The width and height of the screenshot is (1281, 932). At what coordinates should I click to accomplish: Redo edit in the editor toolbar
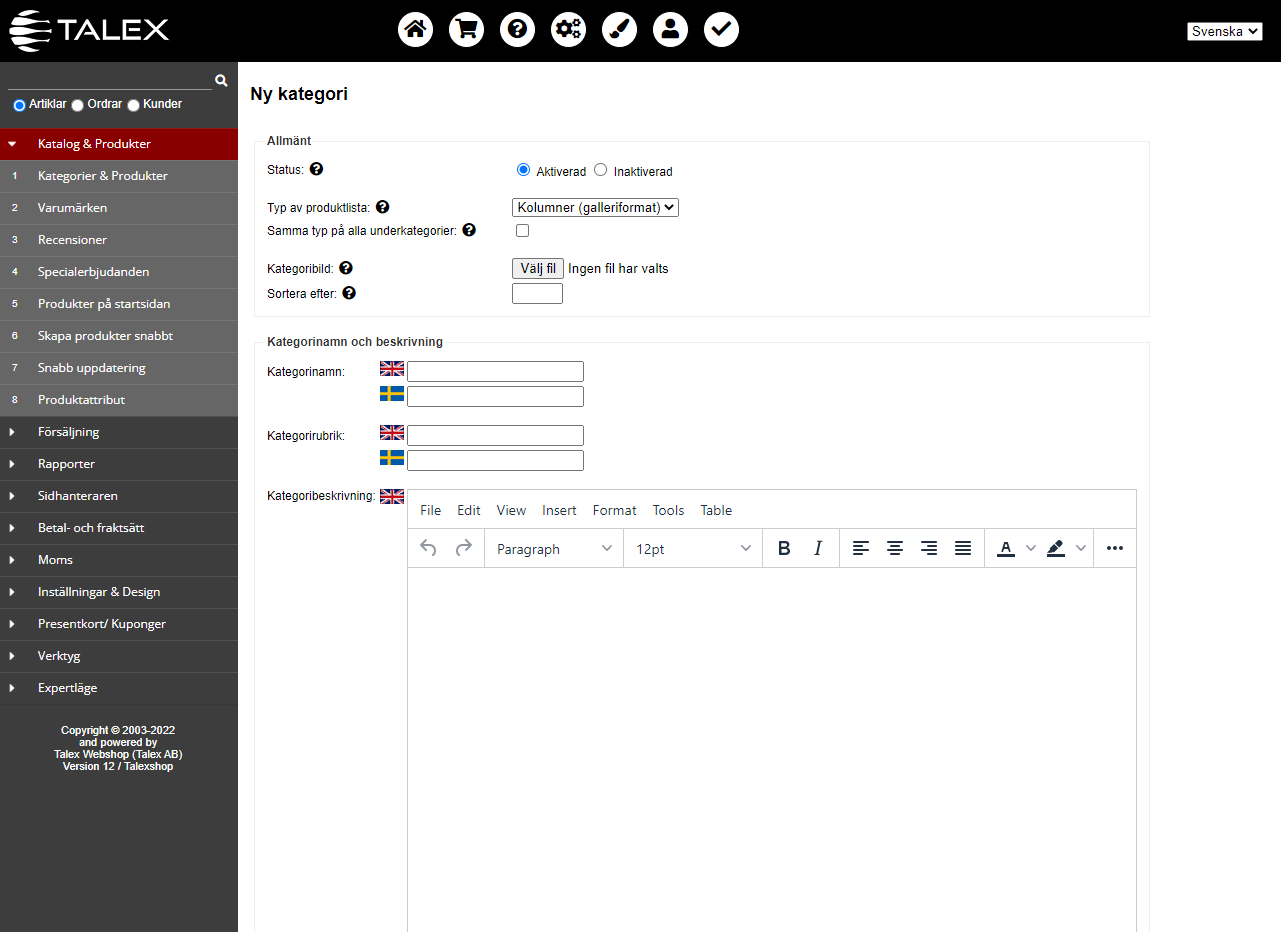point(463,548)
